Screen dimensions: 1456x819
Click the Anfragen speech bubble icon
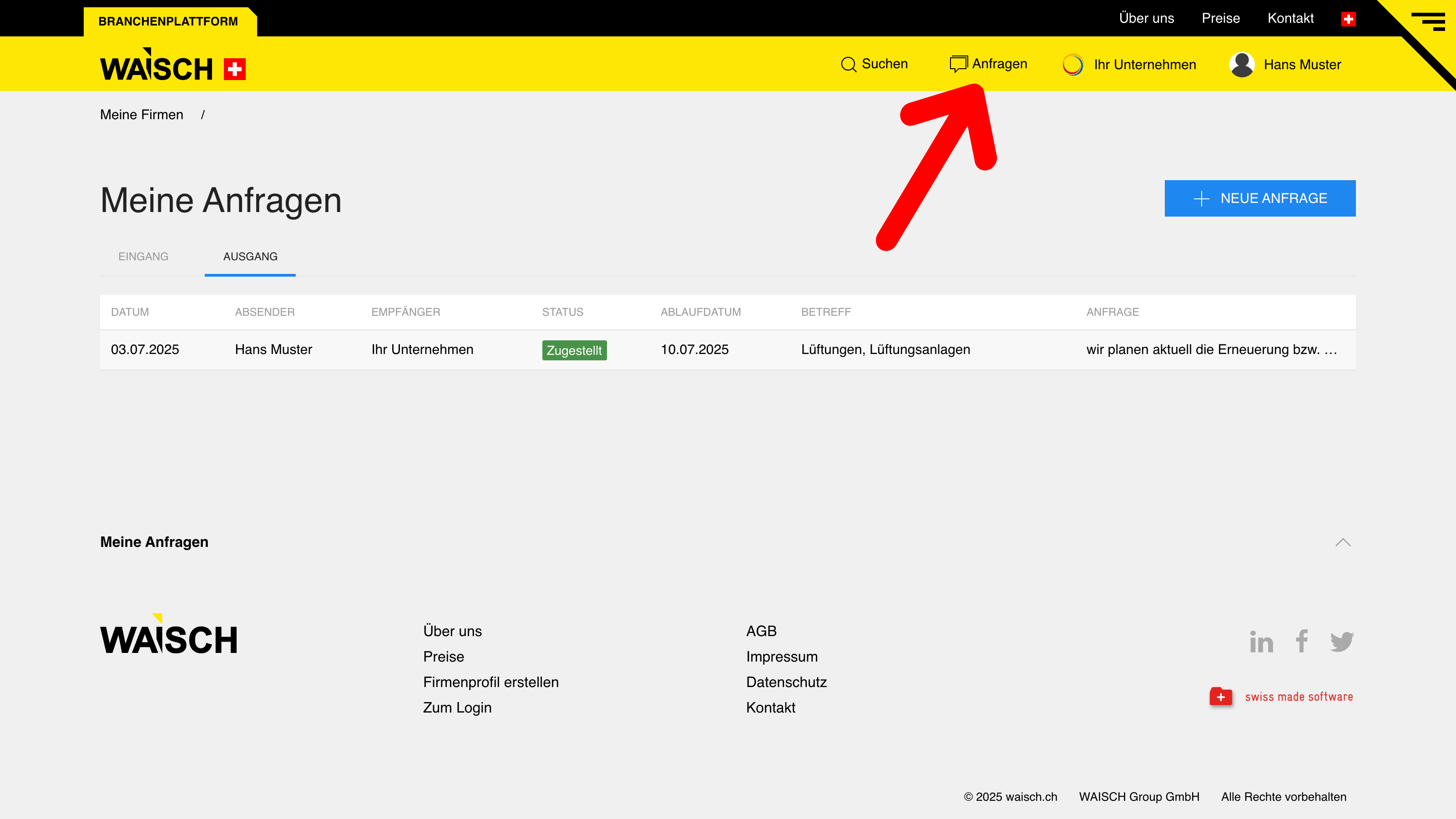tap(959, 64)
